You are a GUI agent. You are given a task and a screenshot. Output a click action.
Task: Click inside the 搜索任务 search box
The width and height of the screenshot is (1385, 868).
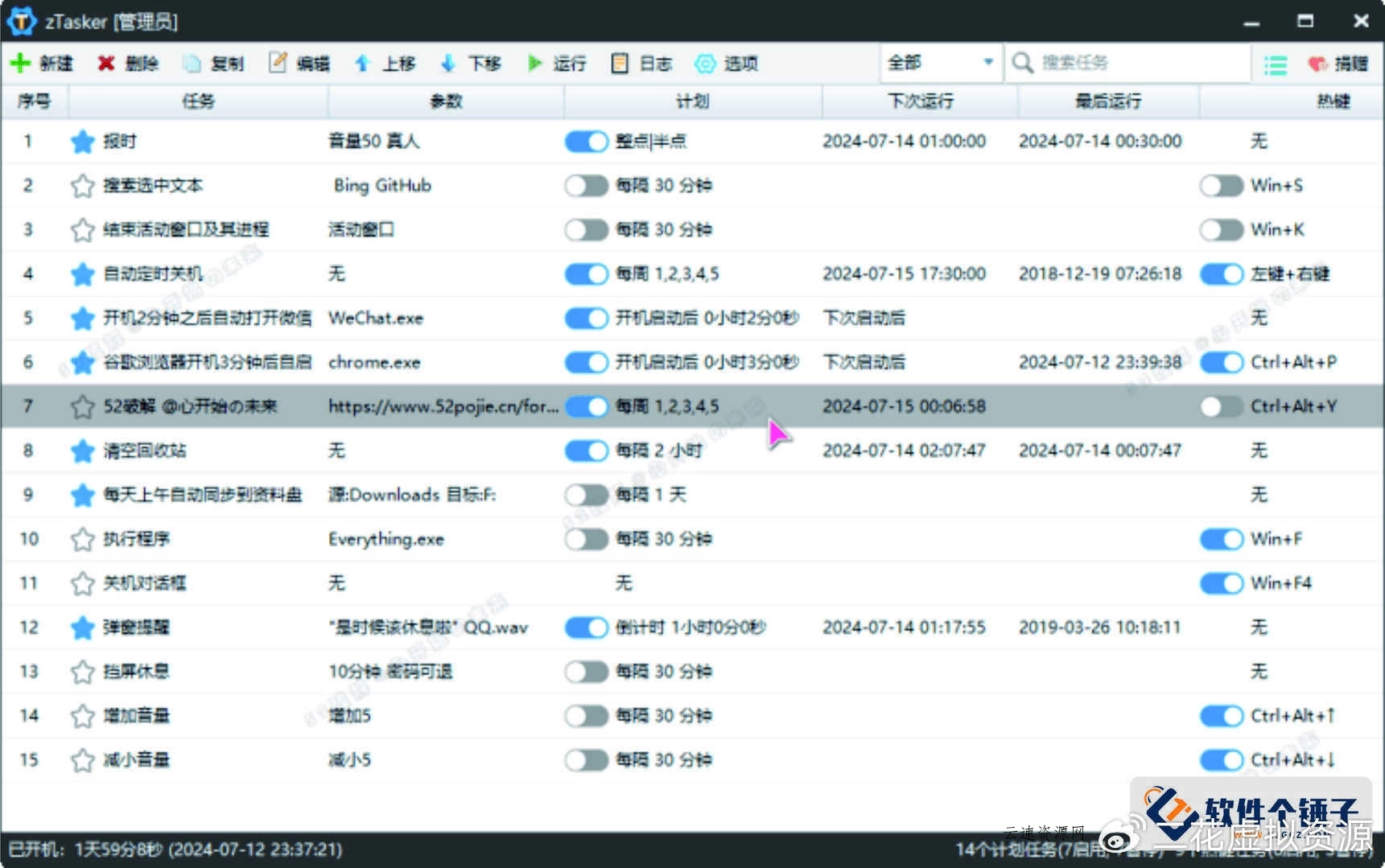coord(1127,62)
